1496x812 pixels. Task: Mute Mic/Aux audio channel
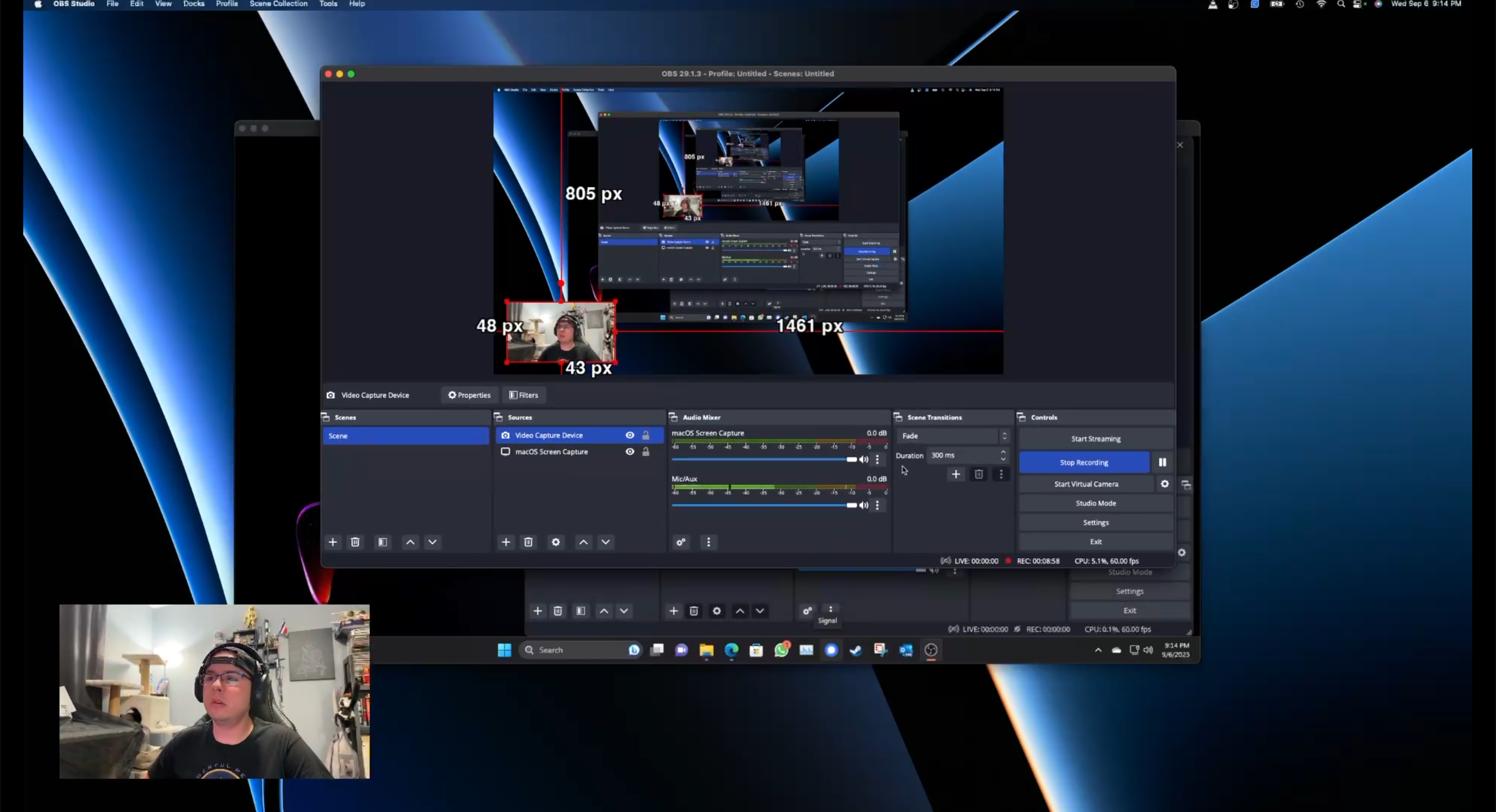coord(864,505)
